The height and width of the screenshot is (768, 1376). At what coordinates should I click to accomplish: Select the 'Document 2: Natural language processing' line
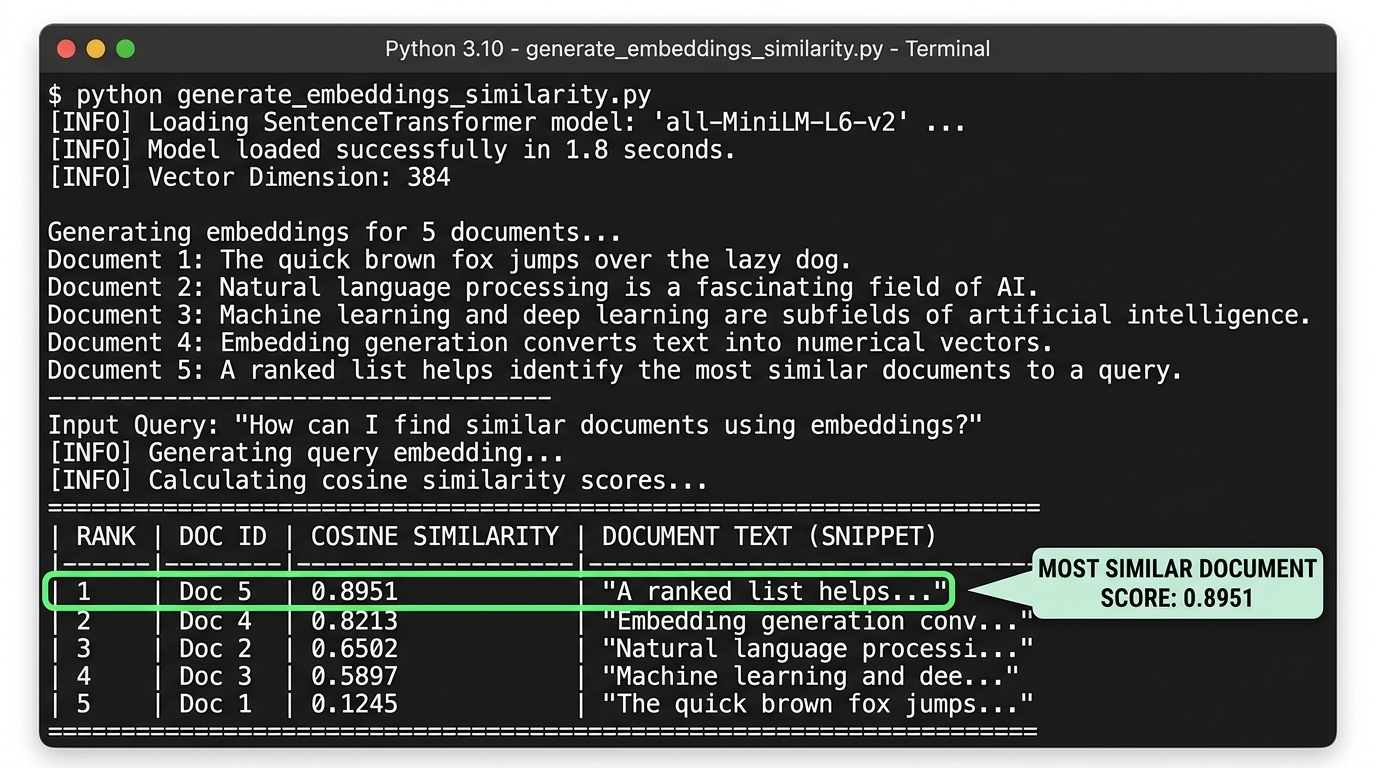[x=544, y=288]
